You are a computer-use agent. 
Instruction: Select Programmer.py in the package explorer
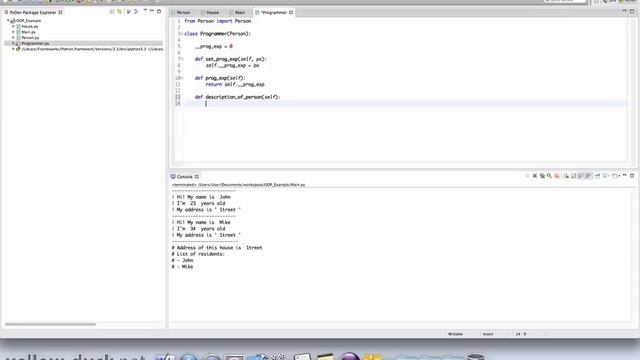(x=35, y=43)
